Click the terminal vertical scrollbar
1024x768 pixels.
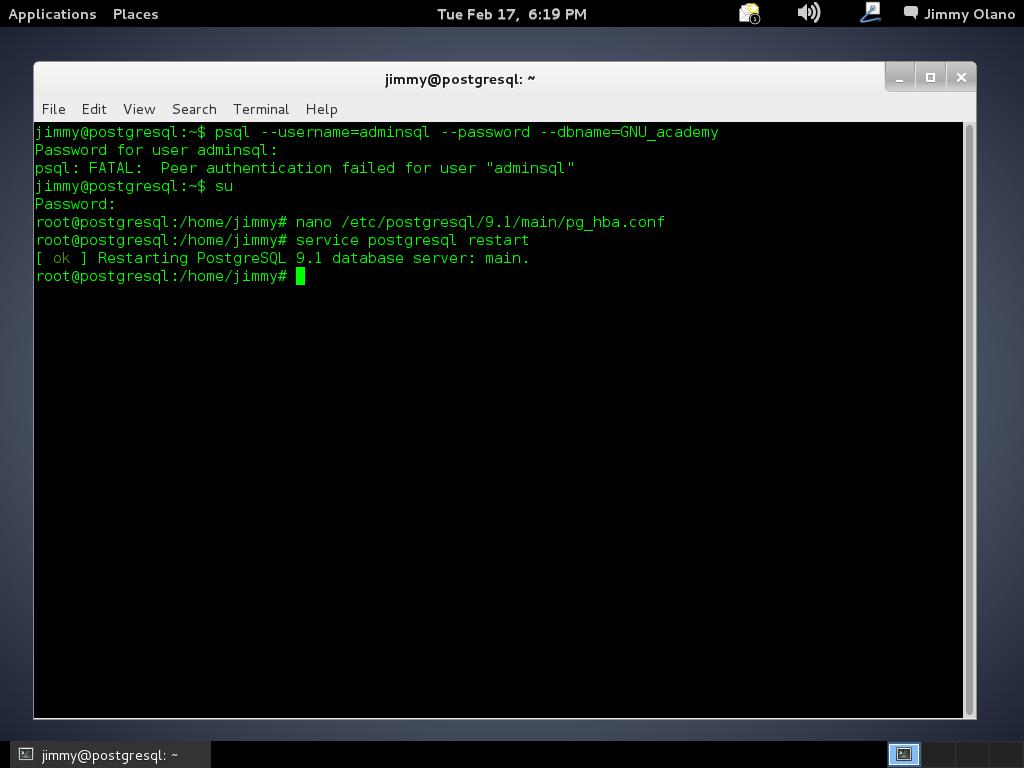click(969, 418)
